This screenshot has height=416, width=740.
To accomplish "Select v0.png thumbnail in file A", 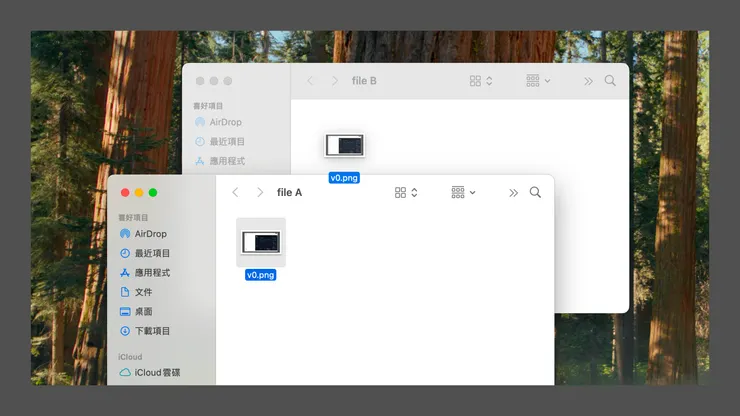I will [x=261, y=242].
